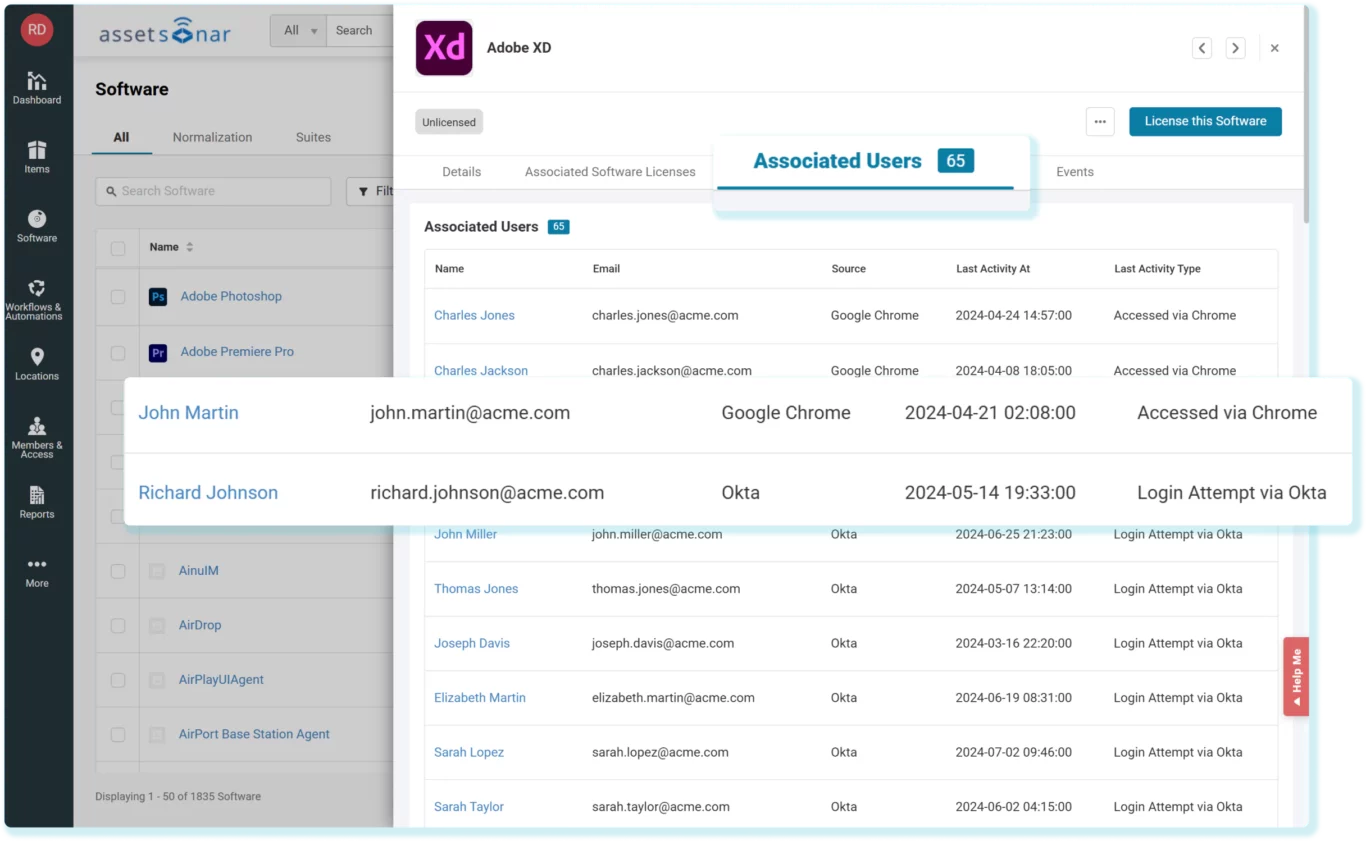Toggle the select-all checkbox in header
The width and height of the screenshot is (1366, 841).
click(x=118, y=248)
